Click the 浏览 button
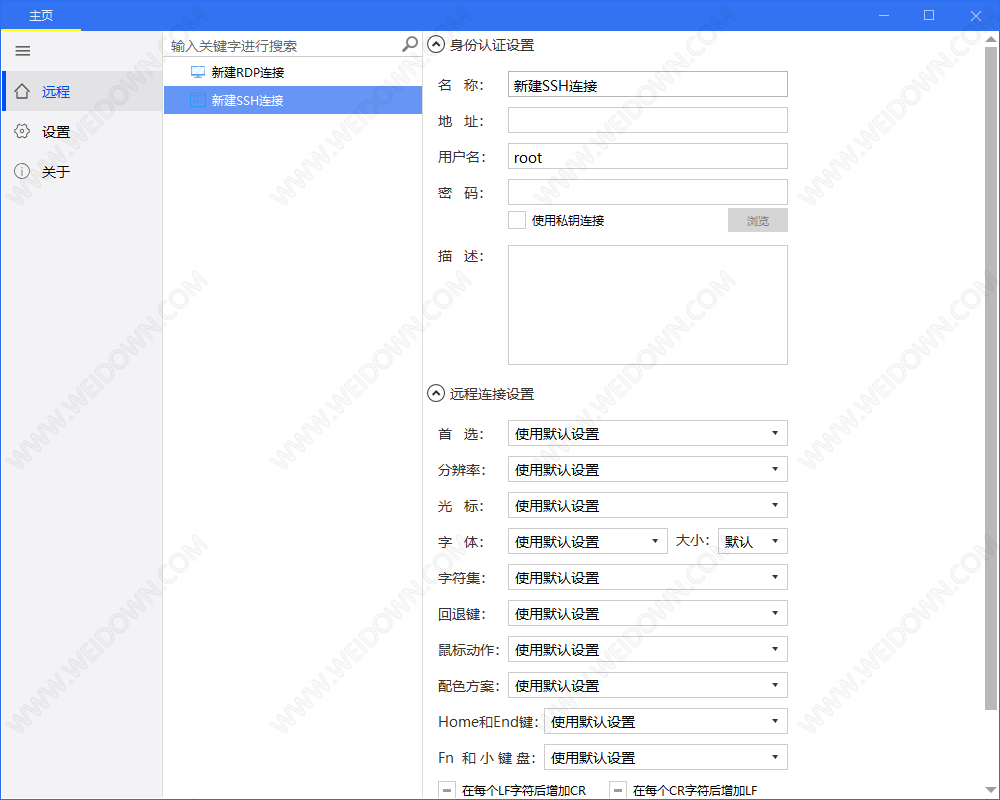This screenshot has width=1000, height=800. pyautogui.click(x=757, y=220)
